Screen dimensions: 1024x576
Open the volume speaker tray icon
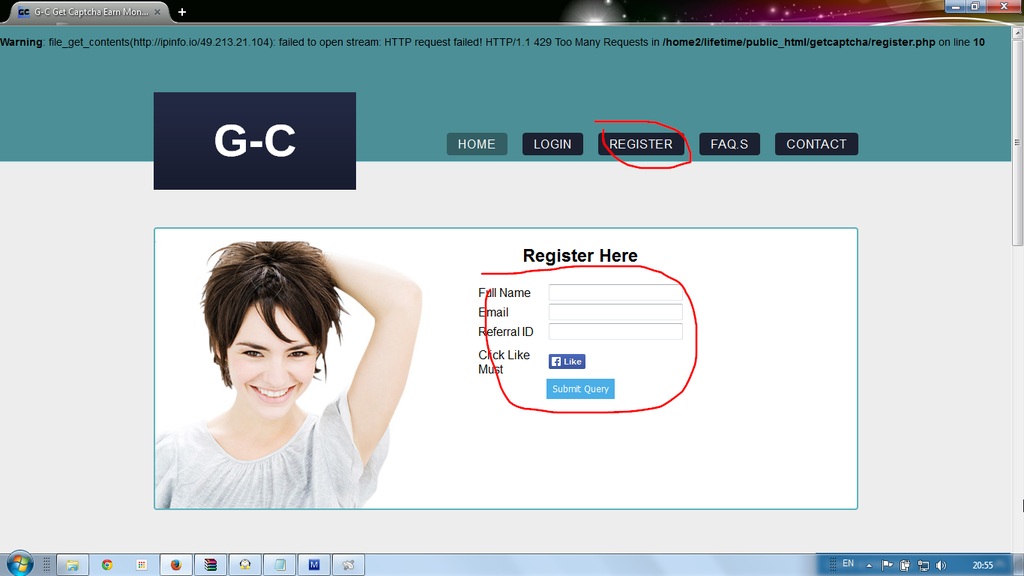coord(940,565)
